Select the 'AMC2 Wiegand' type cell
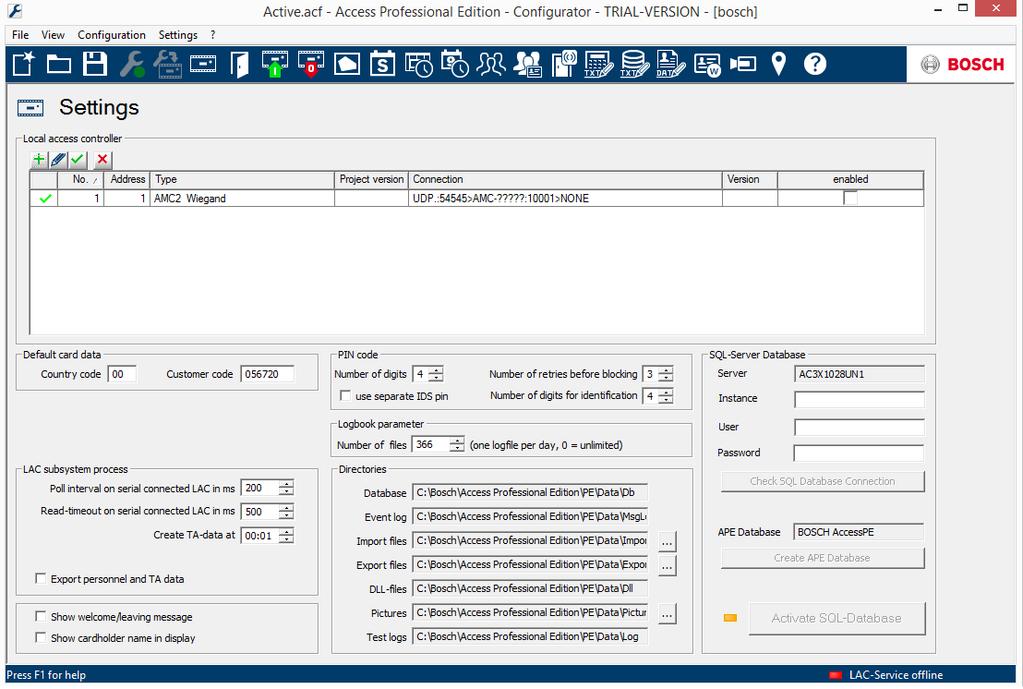Image resolution: width=1023 pixels, height=689 pixels. click(x=242, y=198)
